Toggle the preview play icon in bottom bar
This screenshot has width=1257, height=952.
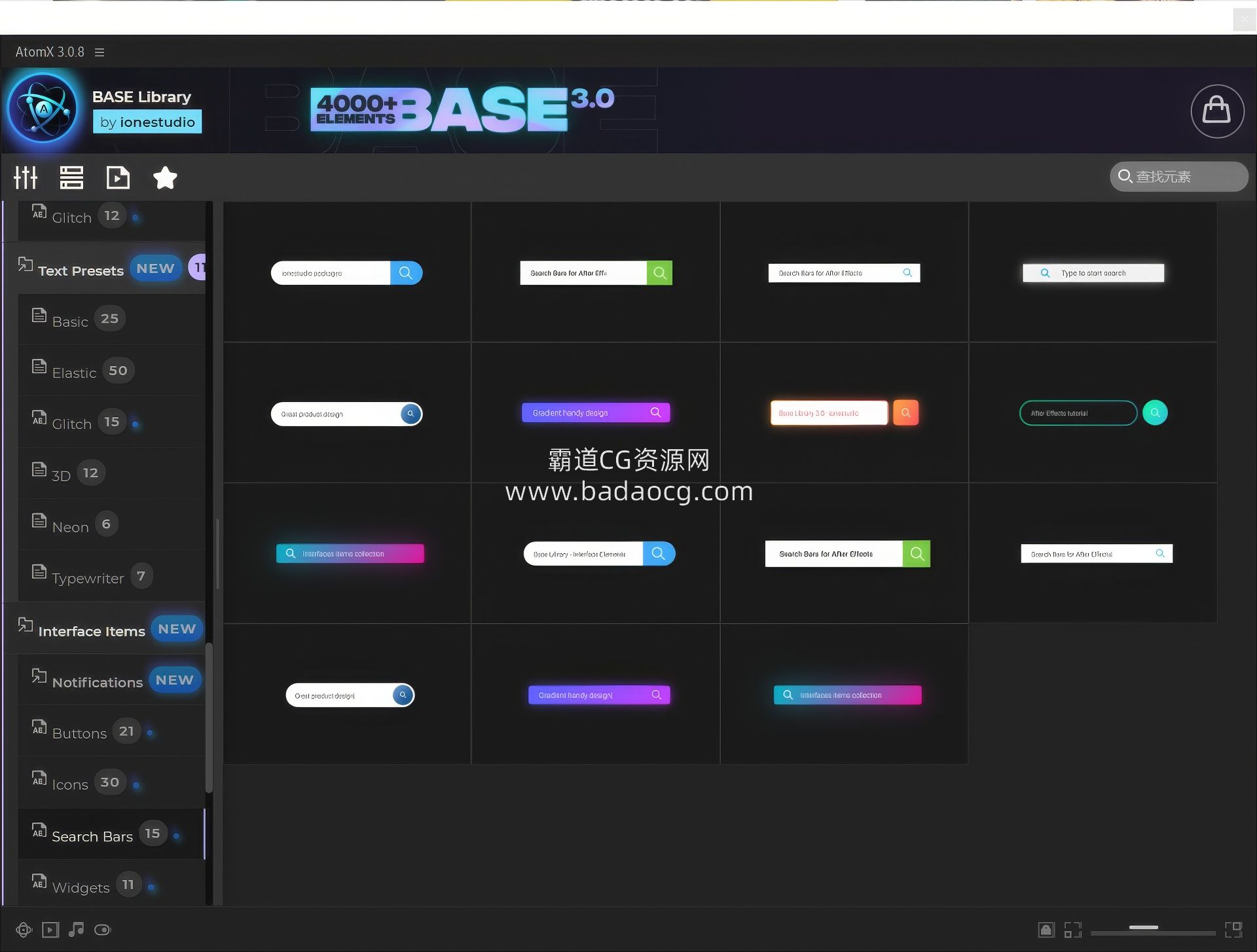[x=50, y=930]
